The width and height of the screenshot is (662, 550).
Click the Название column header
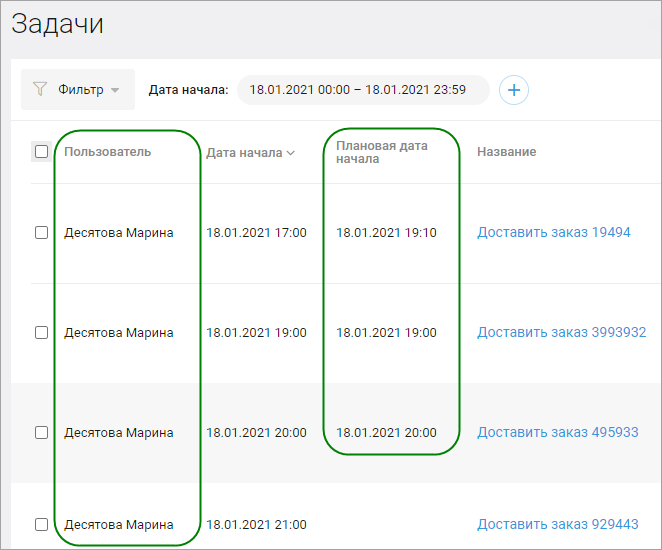coord(506,152)
